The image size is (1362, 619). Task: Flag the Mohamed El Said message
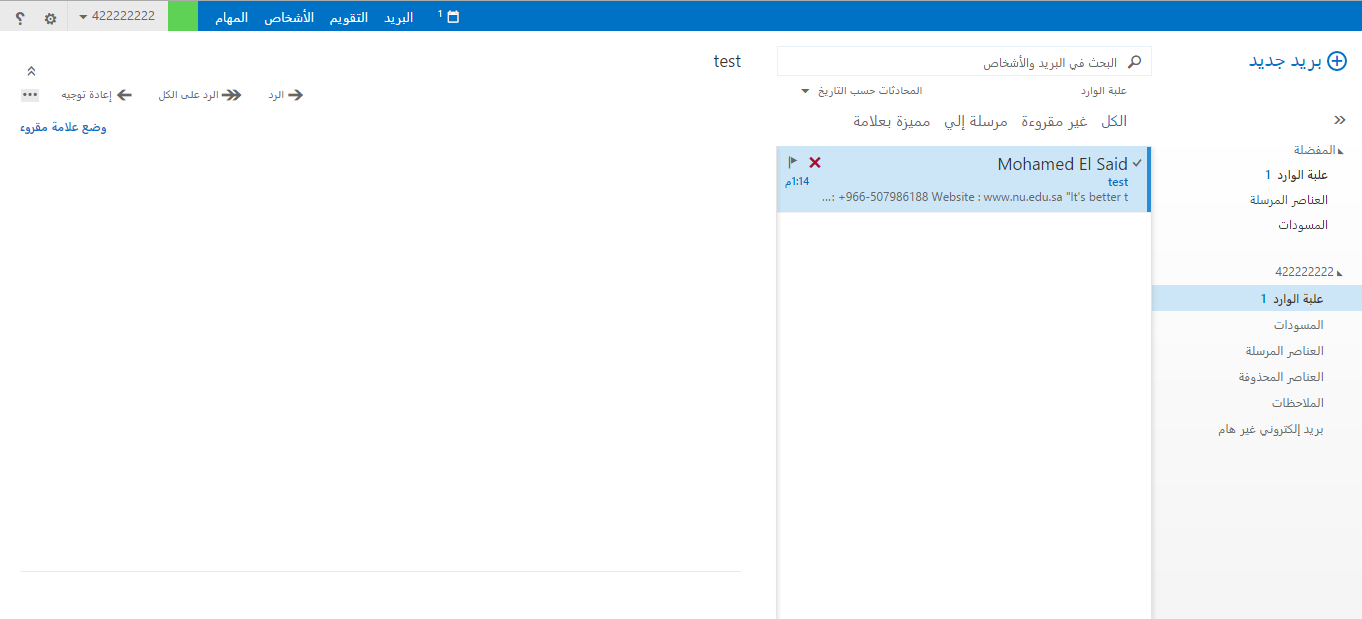pyautogui.click(x=792, y=162)
